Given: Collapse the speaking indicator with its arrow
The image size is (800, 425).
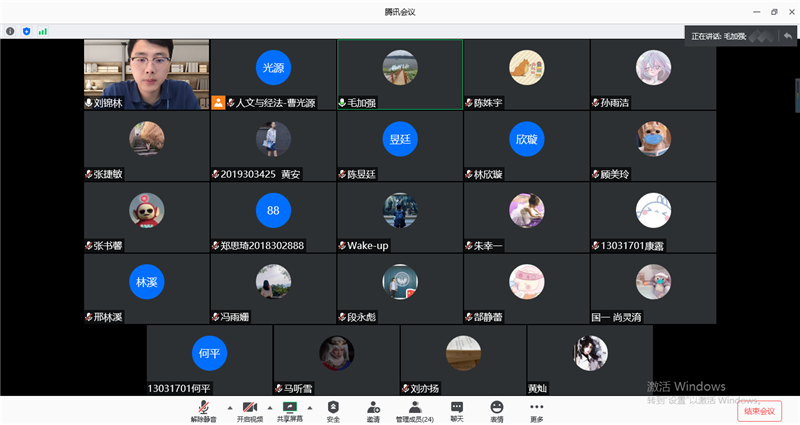Looking at the screenshot, I should (x=788, y=36).
